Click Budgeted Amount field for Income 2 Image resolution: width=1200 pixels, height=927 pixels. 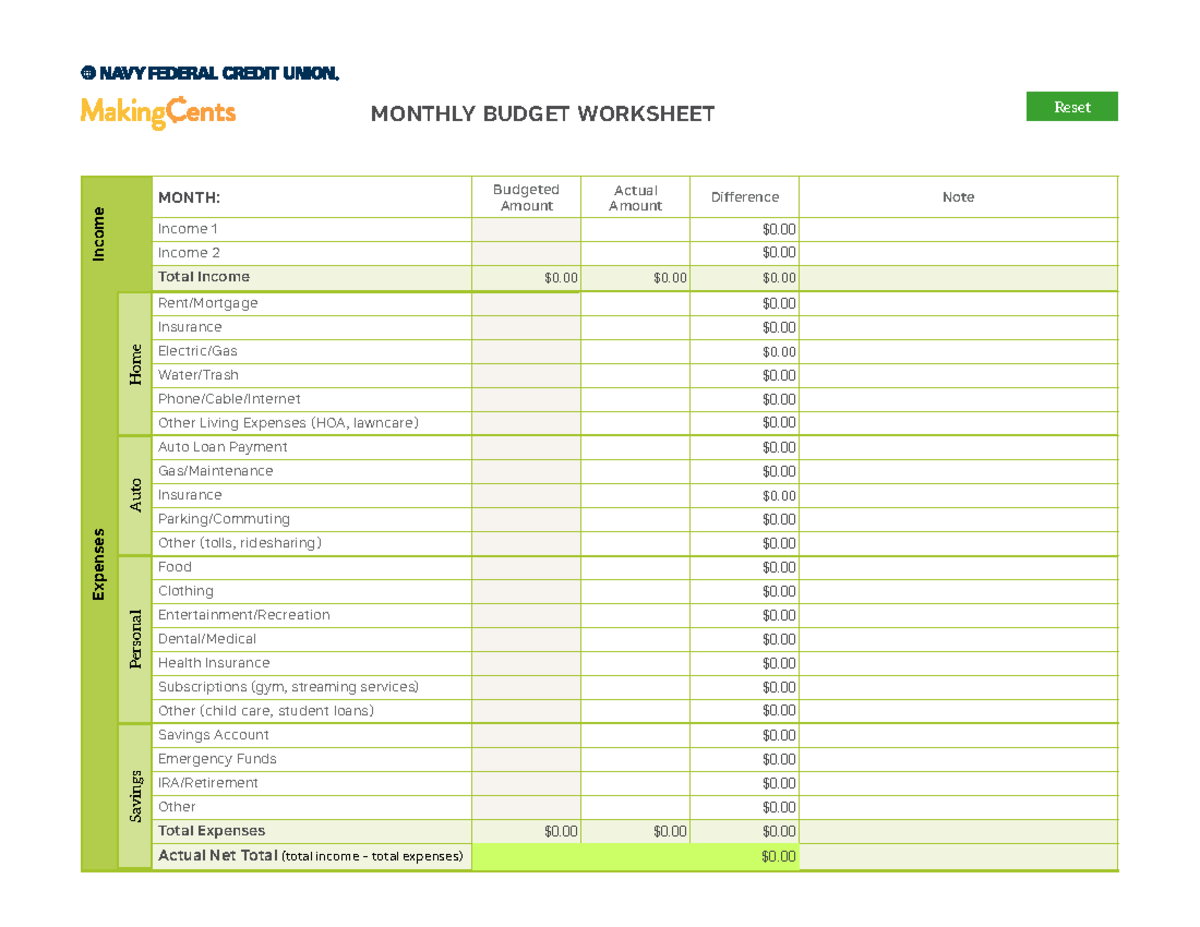click(x=526, y=253)
